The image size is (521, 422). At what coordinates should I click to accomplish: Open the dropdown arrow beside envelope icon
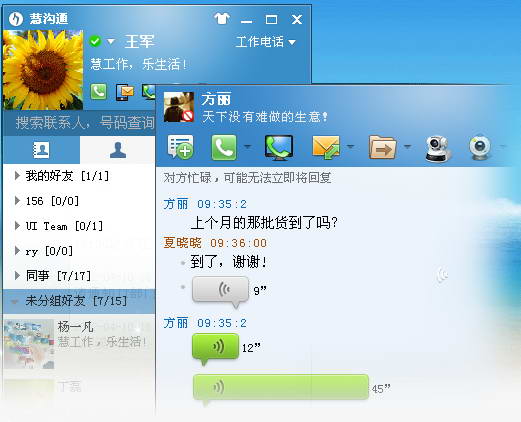click(351, 146)
